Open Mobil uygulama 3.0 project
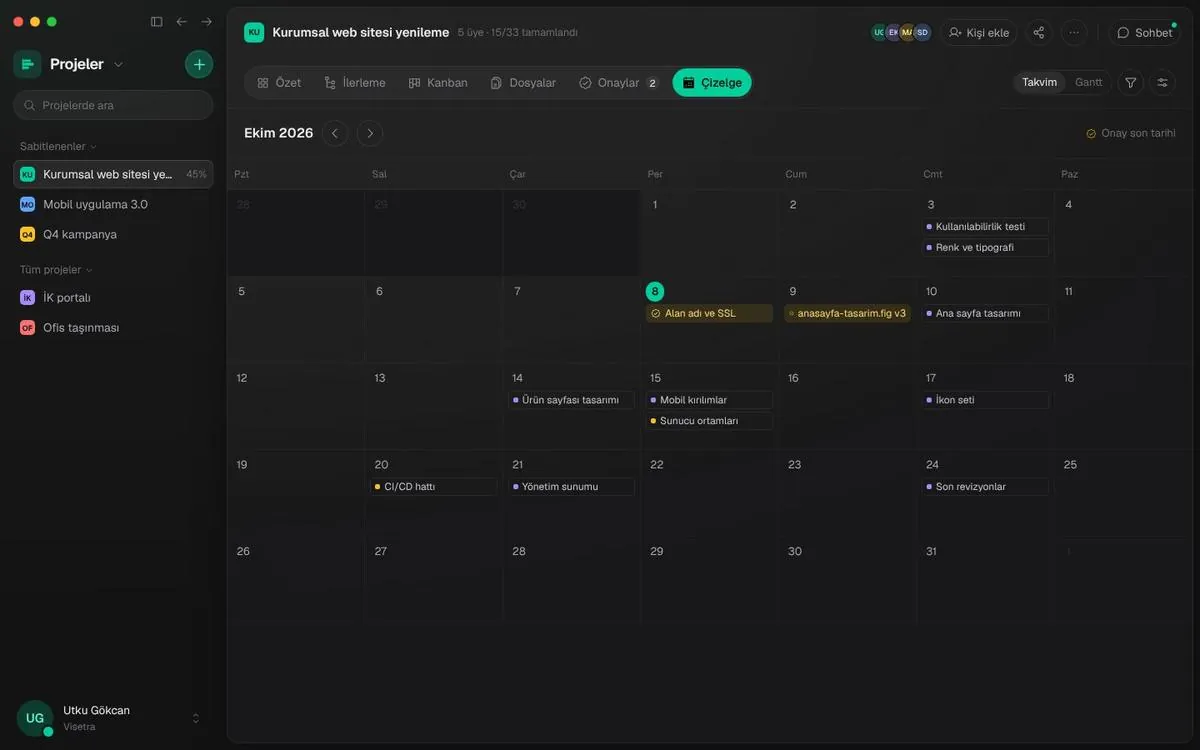 click(x=113, y=204)
